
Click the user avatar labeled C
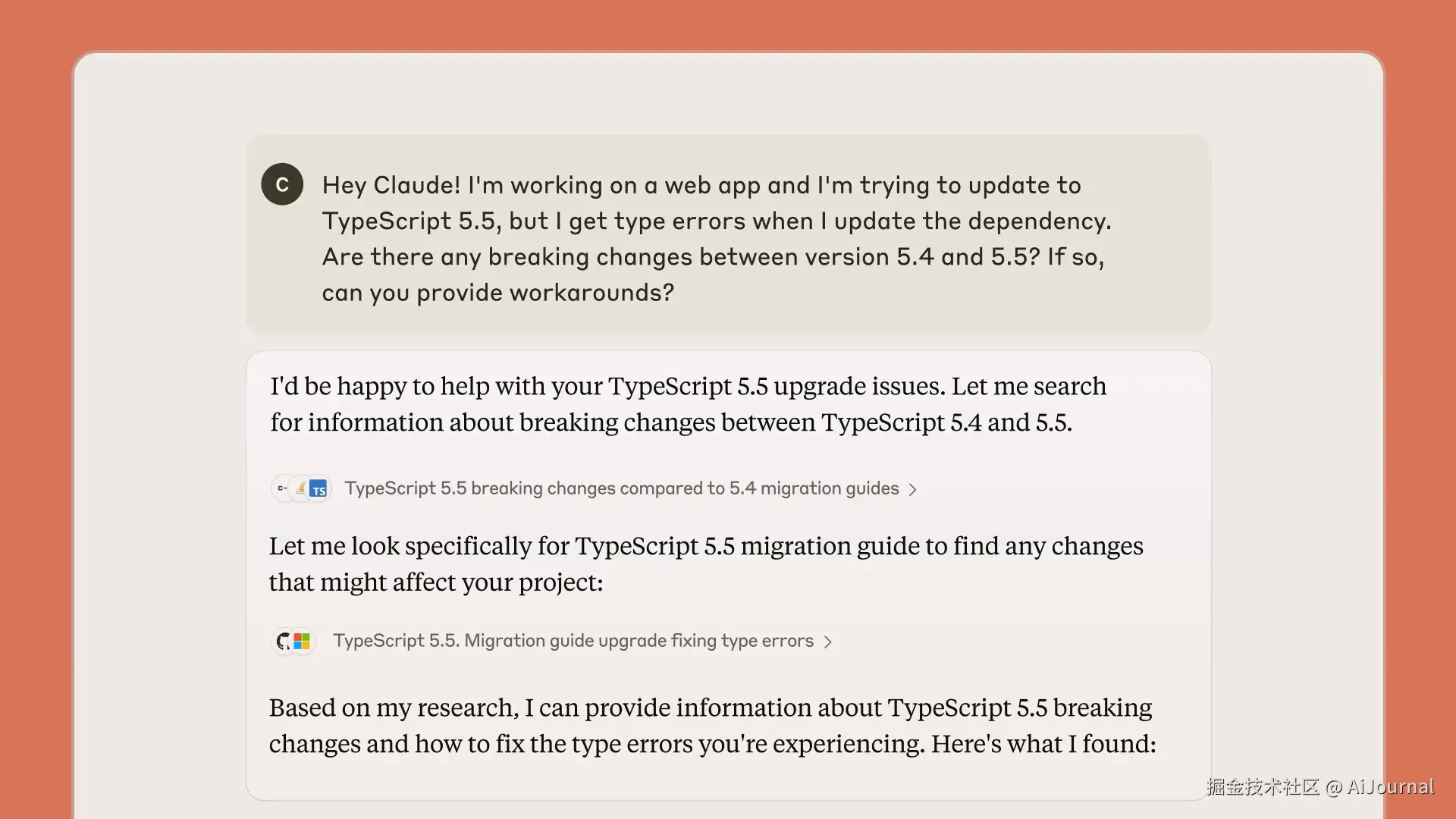[x=282, y=184]
